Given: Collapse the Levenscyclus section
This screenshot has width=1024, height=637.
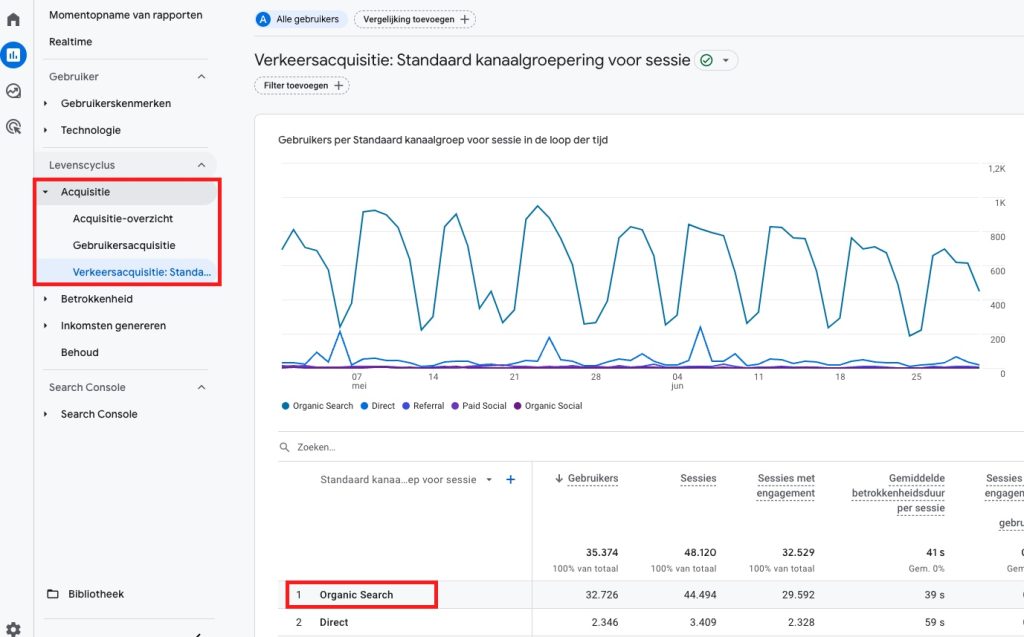Looking at the screenshot, I should pyautogui.click(x=201, y=165).
